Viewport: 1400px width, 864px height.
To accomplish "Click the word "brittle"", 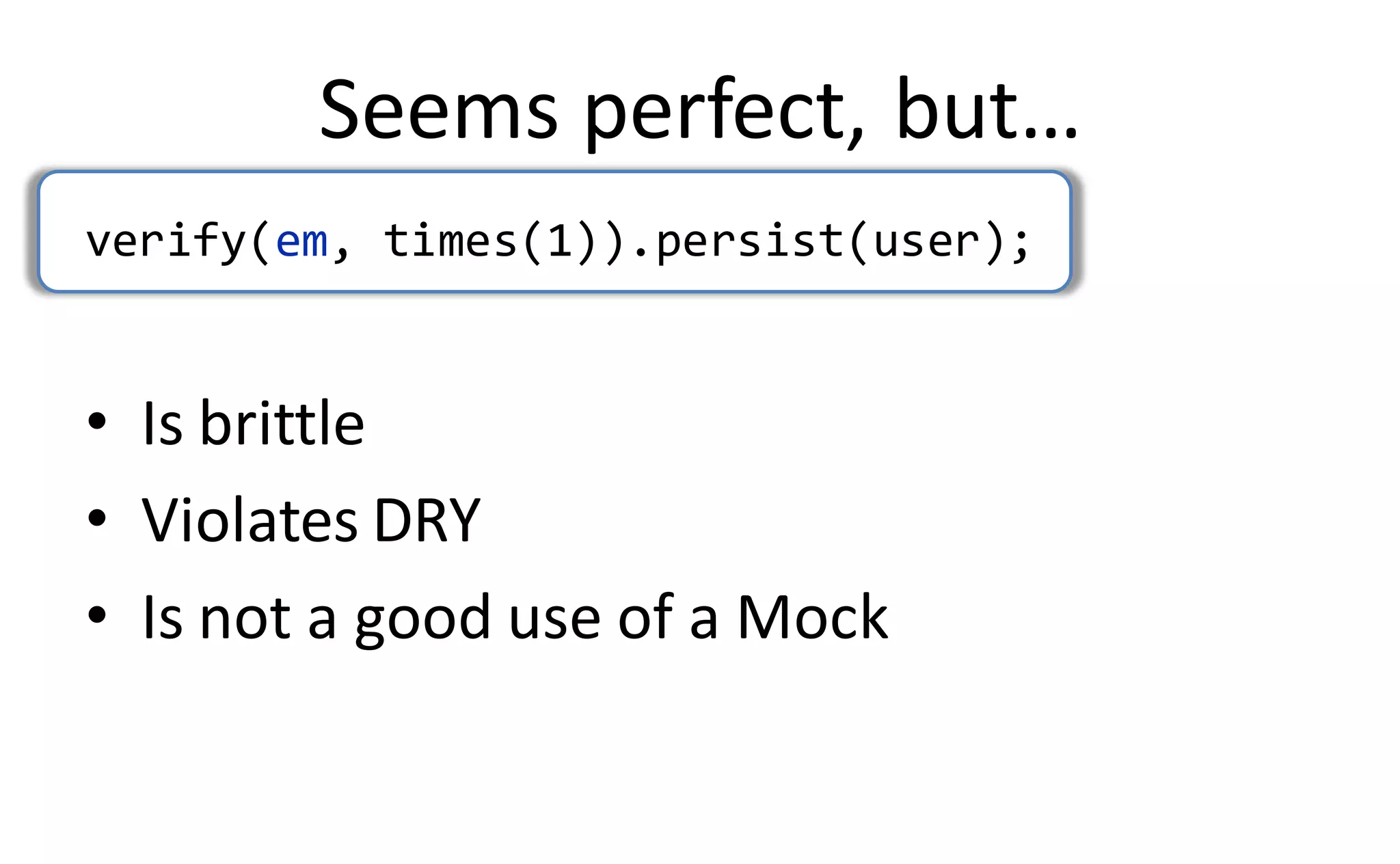I will (282, 424).
